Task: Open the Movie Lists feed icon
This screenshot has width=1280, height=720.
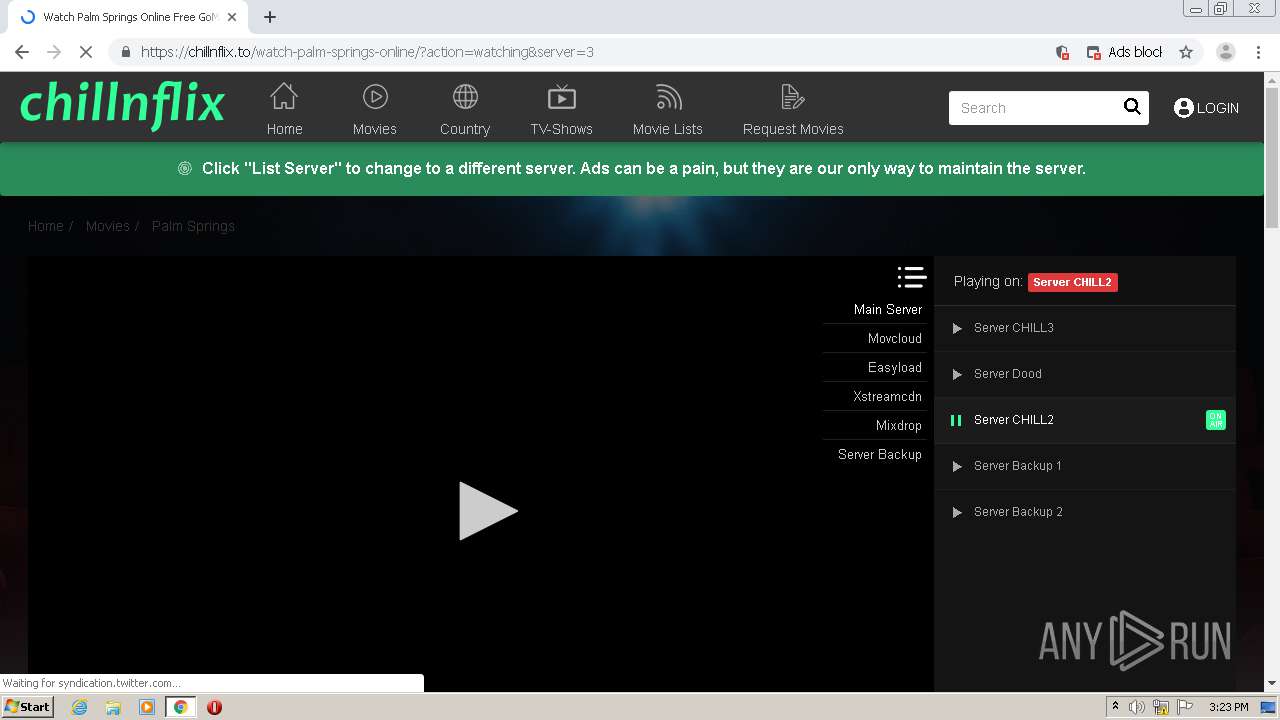Action: click(668, 96)
